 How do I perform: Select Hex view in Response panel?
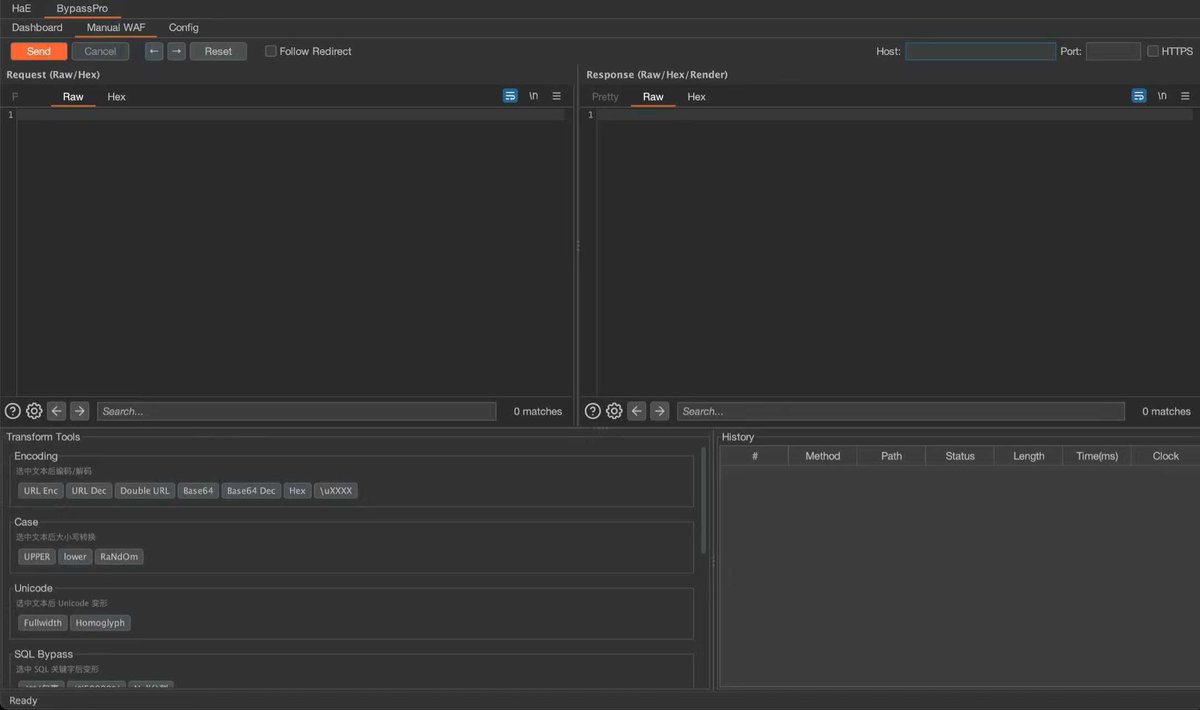point(697,97)
